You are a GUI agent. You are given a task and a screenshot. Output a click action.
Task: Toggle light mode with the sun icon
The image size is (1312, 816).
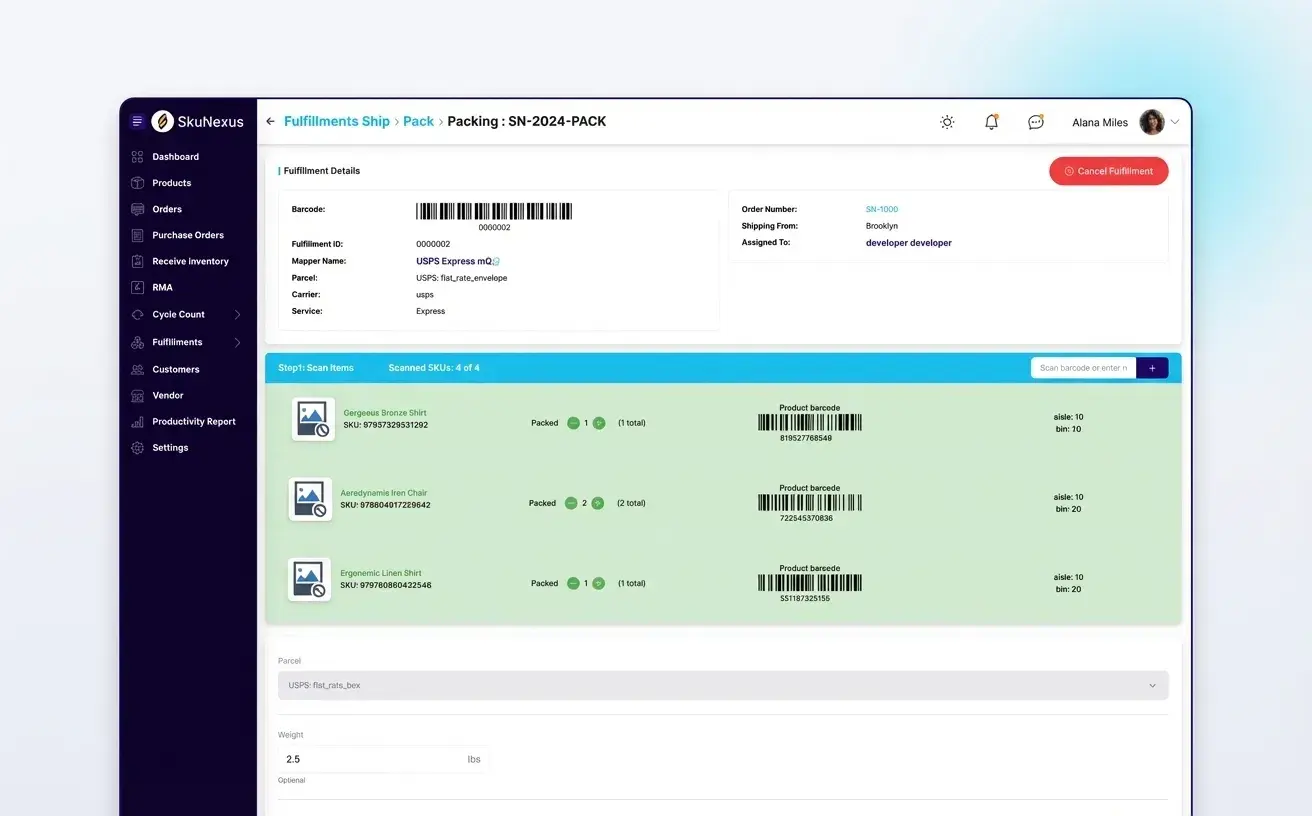point(947,122)
